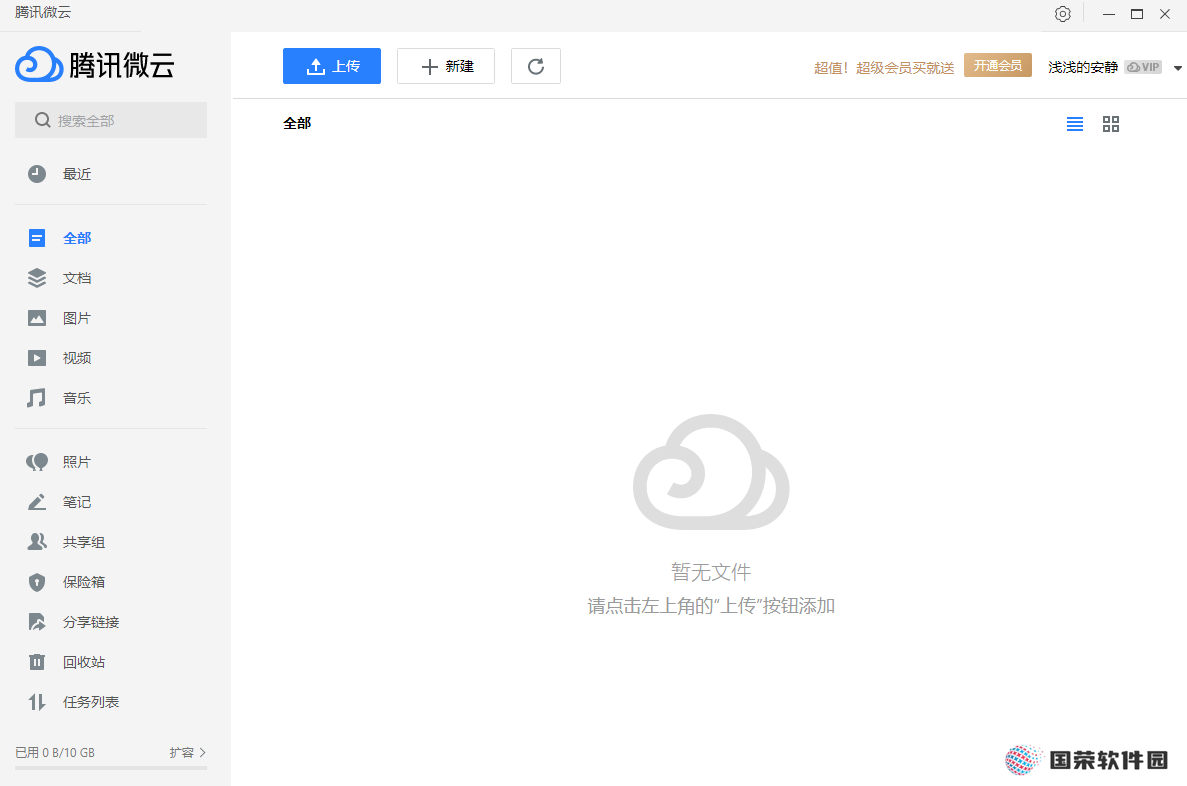Screen dimensions: 1187x786
Task: Open the 图片 pictures icon
Action: point(36,318)
